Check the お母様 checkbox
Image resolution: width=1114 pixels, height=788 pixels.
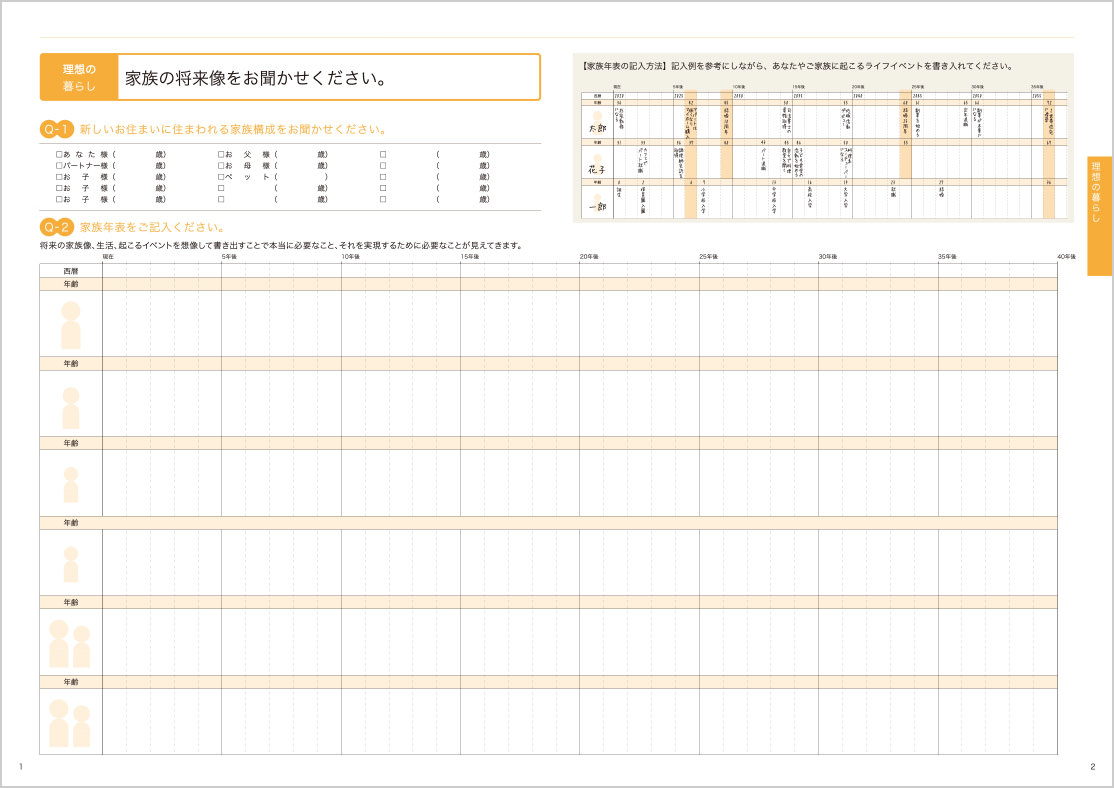[x=221, y=166]
